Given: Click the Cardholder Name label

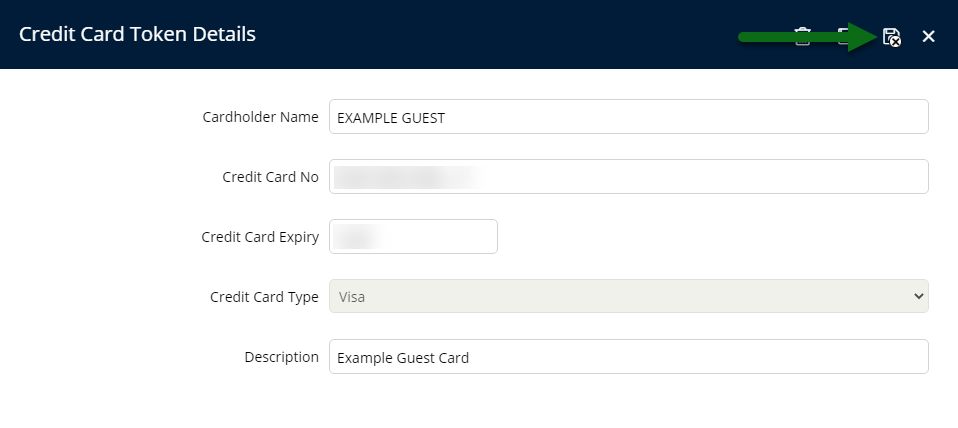Looking at the screenshot, I should click(x=260, y=117).
